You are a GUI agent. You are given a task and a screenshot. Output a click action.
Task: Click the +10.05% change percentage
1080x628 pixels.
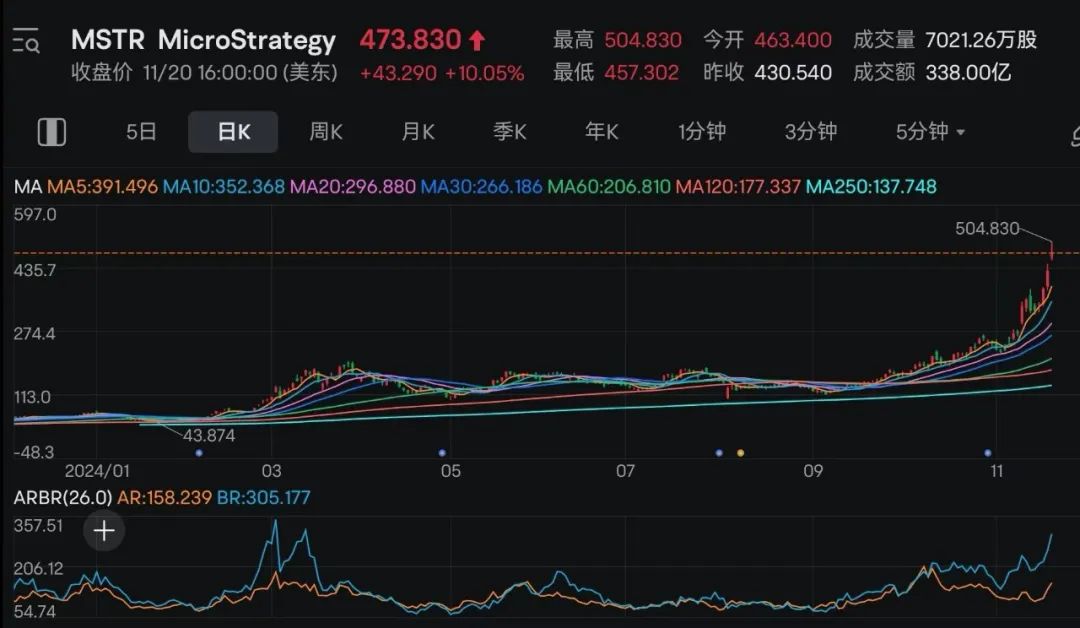[x=484, y=73]
